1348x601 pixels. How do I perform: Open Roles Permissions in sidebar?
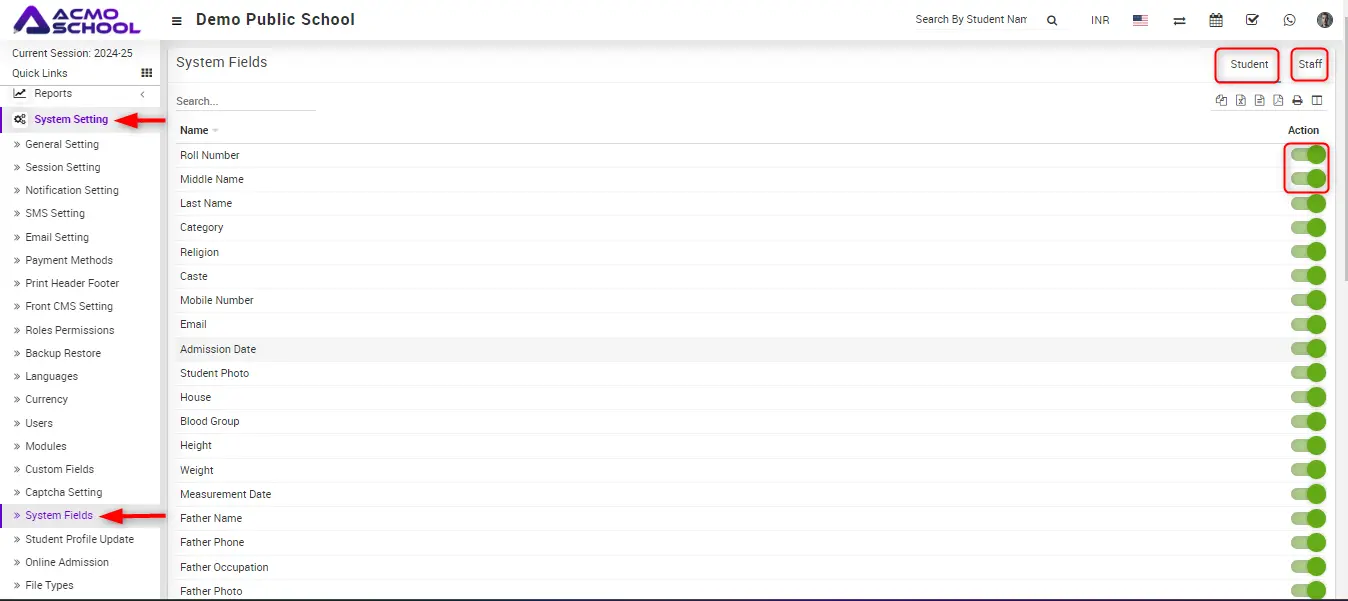(x=70, y=330)
